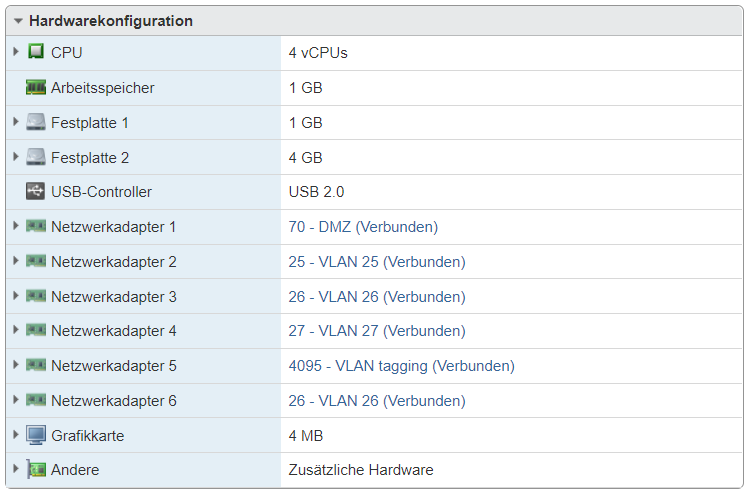Click the Grafikkarte monitor icon
Image resolution: width=750 pixels, height=493 pixels.
click(36, 436)
